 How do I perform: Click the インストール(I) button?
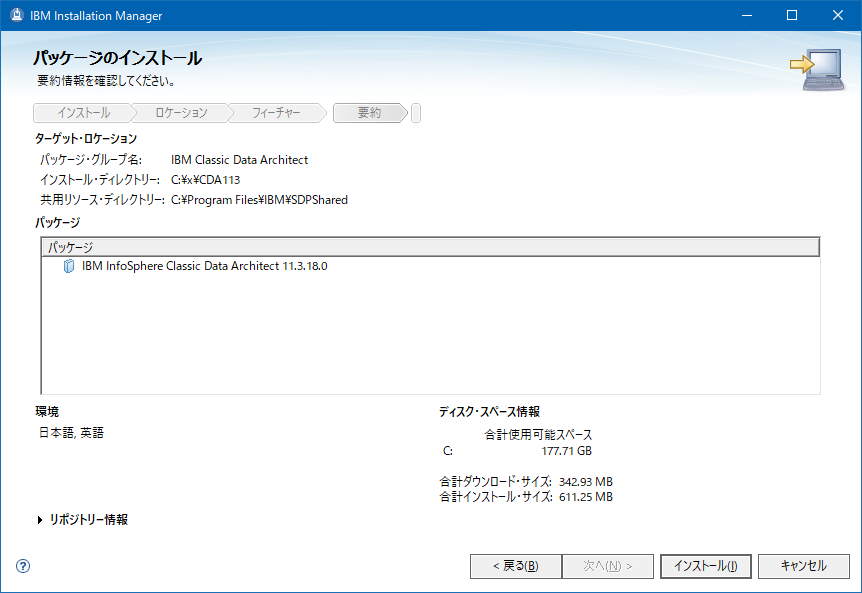(x=706, y=566)
